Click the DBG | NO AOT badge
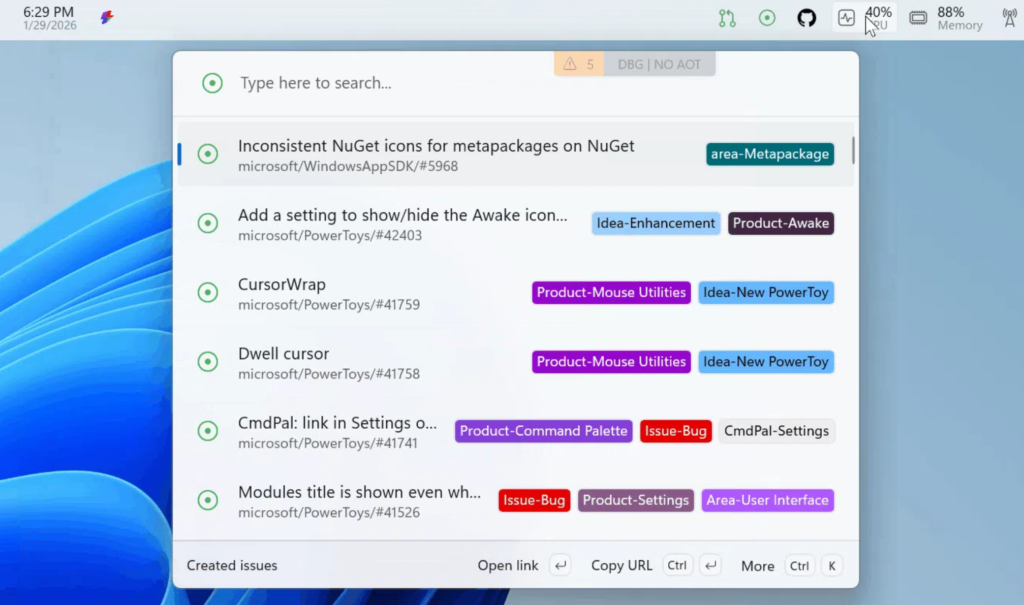This screenshot has width=1024, height=605. (659, 64)
